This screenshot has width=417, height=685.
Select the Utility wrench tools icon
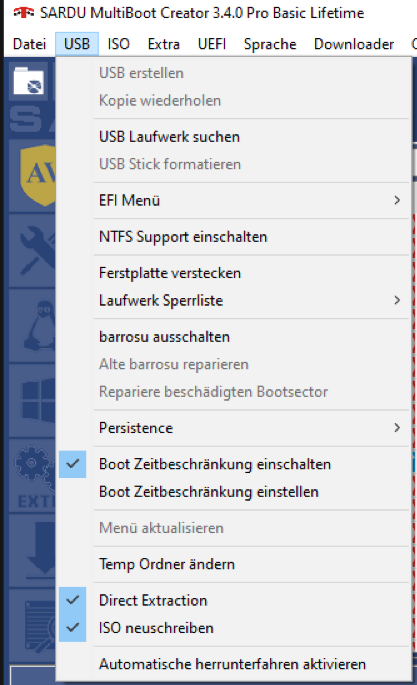[x=38, y=250]
